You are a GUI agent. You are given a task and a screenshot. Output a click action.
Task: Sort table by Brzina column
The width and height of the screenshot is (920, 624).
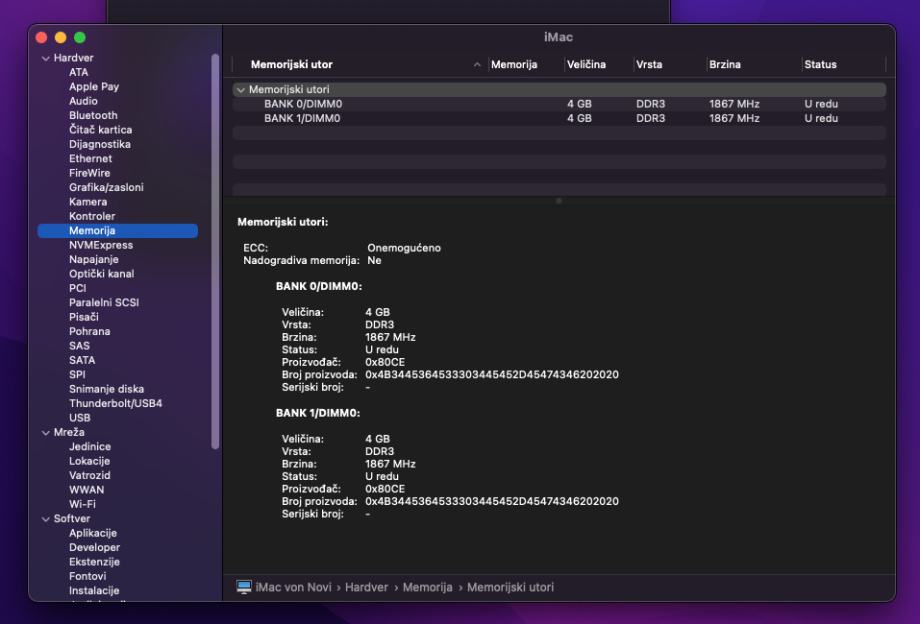(725, 65)
